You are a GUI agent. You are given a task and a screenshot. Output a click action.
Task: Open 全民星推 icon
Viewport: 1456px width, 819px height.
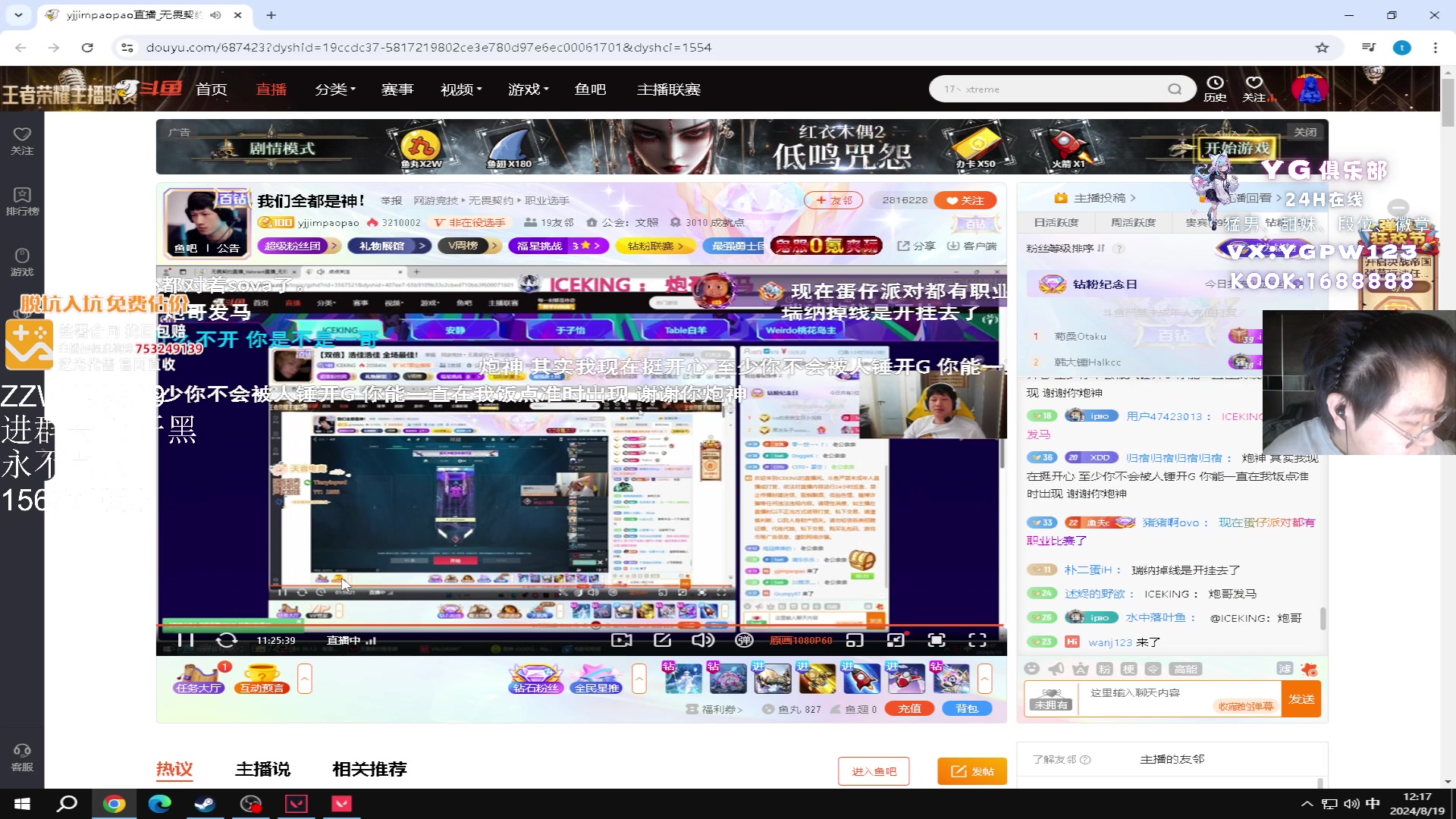coord(597,679)
